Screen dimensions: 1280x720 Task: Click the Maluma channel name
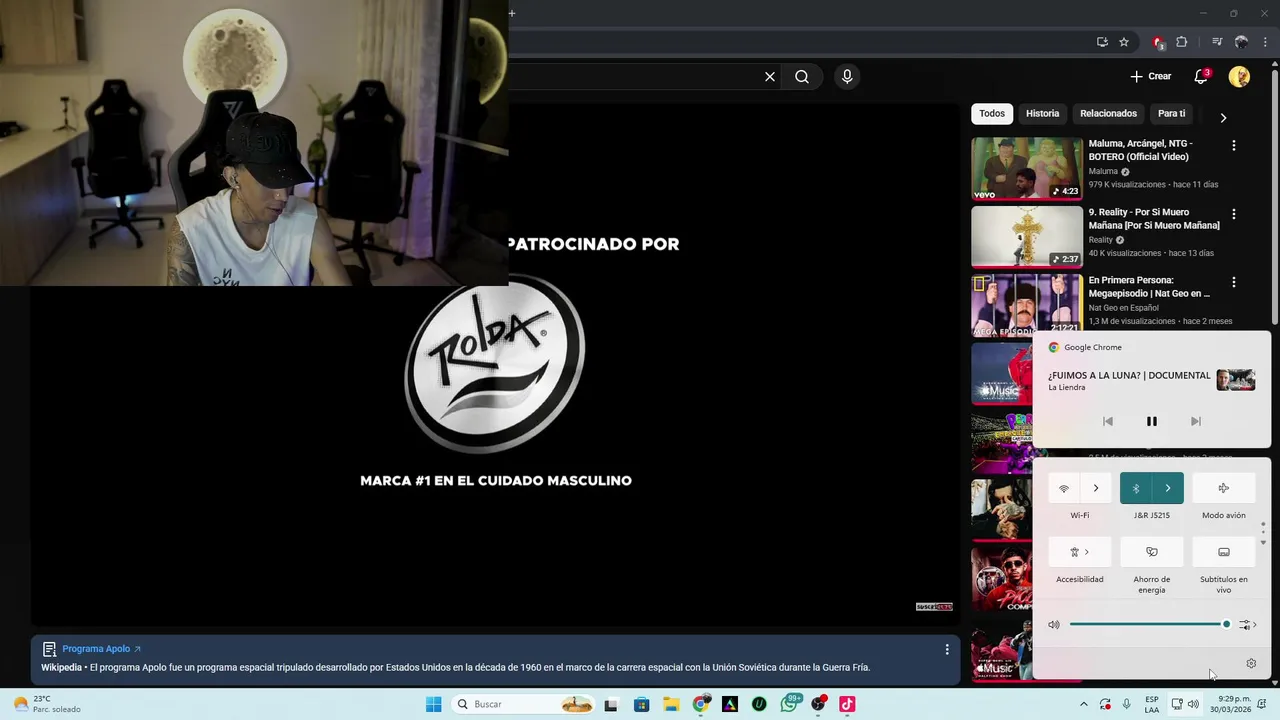[x=1103, y=171]
